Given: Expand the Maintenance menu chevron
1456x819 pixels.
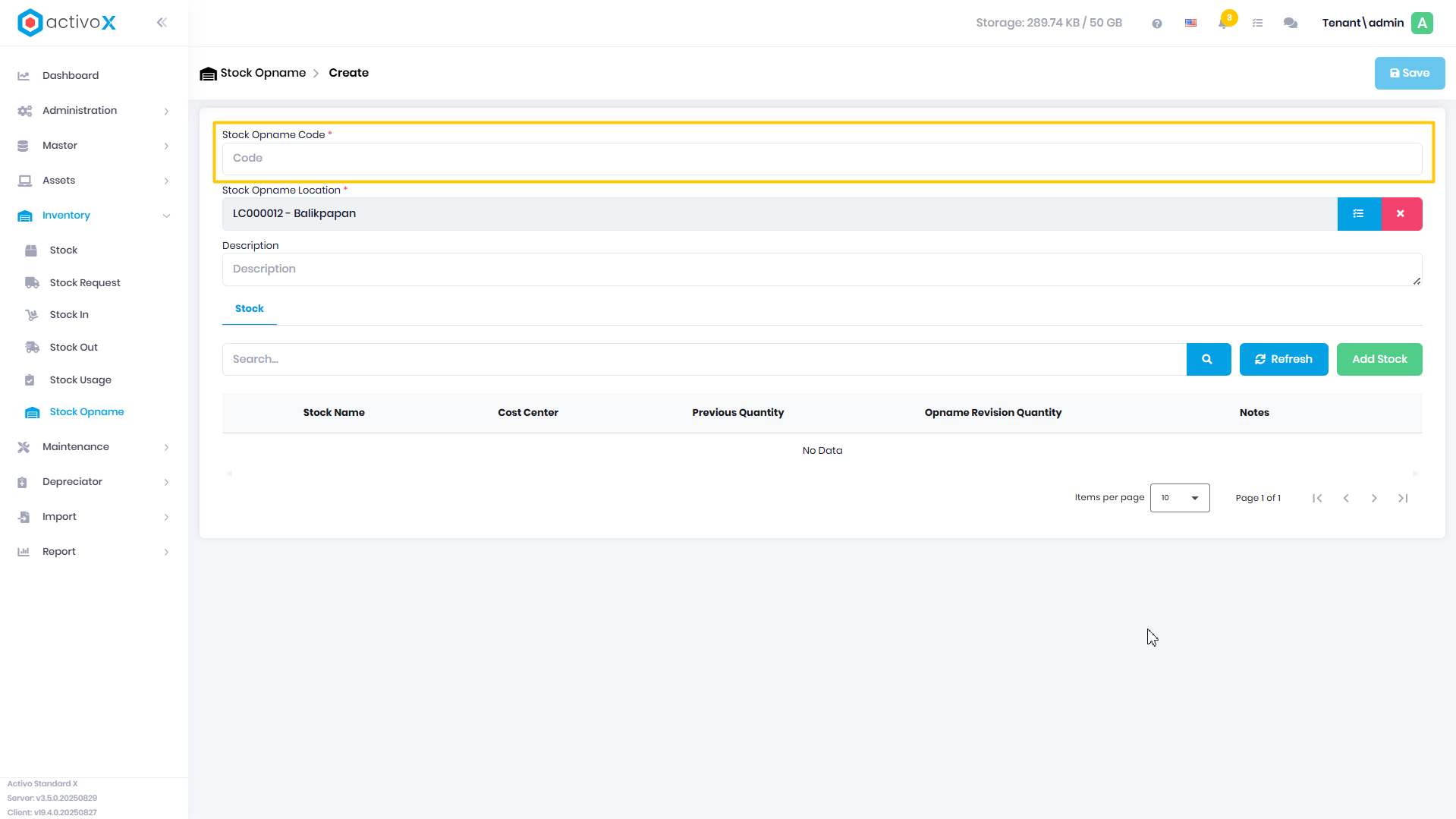Looking at the screenshot, I should point(166,448).
